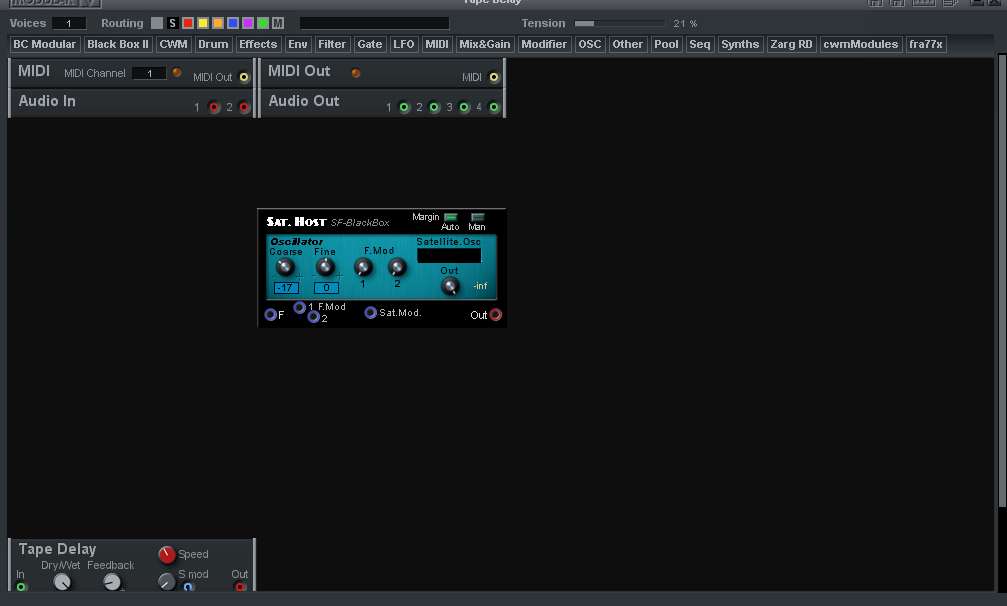Click Audio In channel 2 red jack
Viewport: 1007px width, 606px height.
(x=244, y=107)
